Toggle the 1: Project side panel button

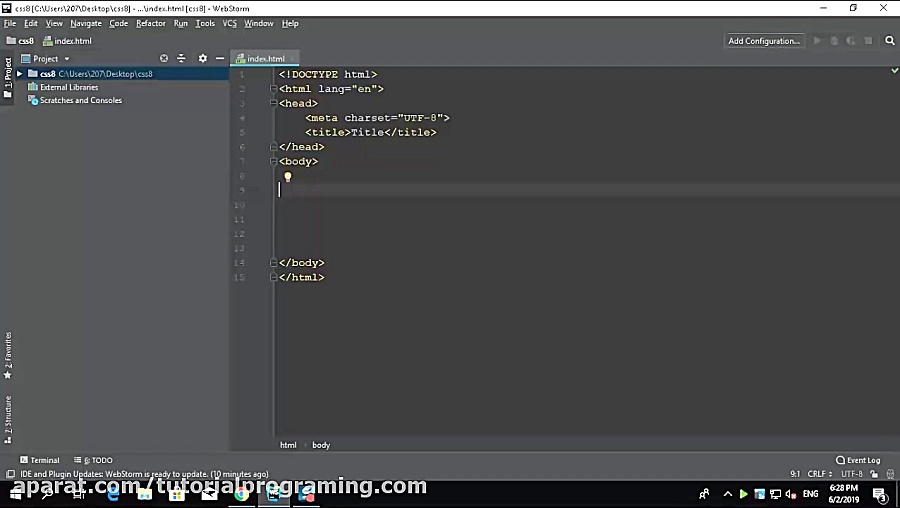[7, 77]
